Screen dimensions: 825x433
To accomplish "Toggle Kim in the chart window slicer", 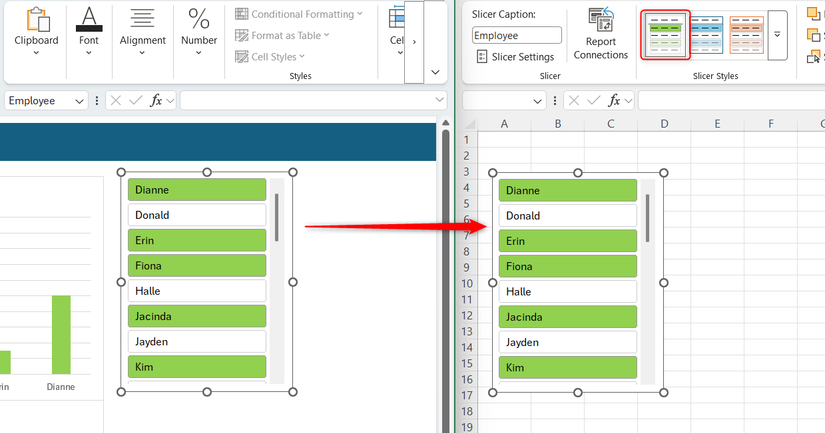I will tap(197, 367).
